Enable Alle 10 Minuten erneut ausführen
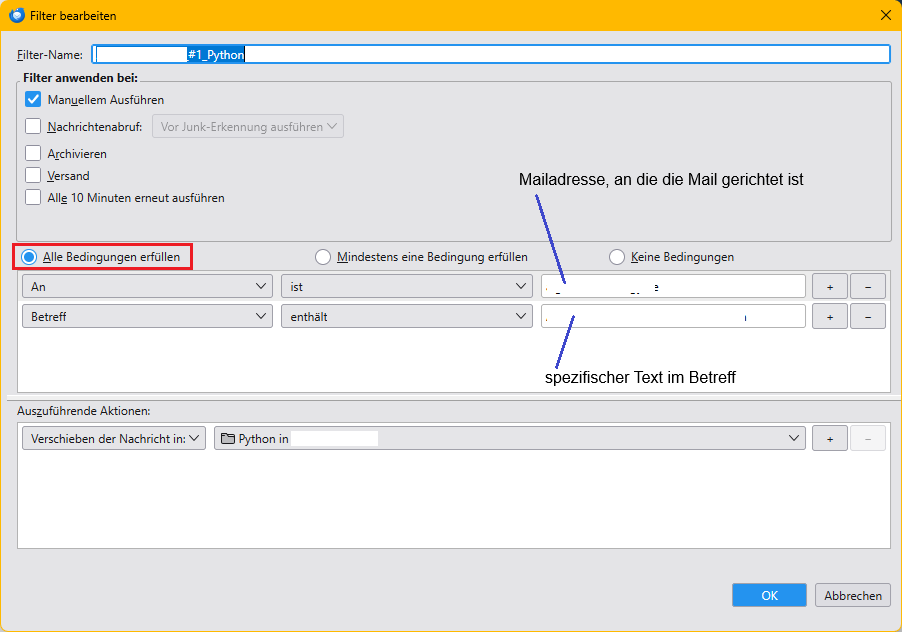Viewport: 902px width, 632px height. (33, 197)
